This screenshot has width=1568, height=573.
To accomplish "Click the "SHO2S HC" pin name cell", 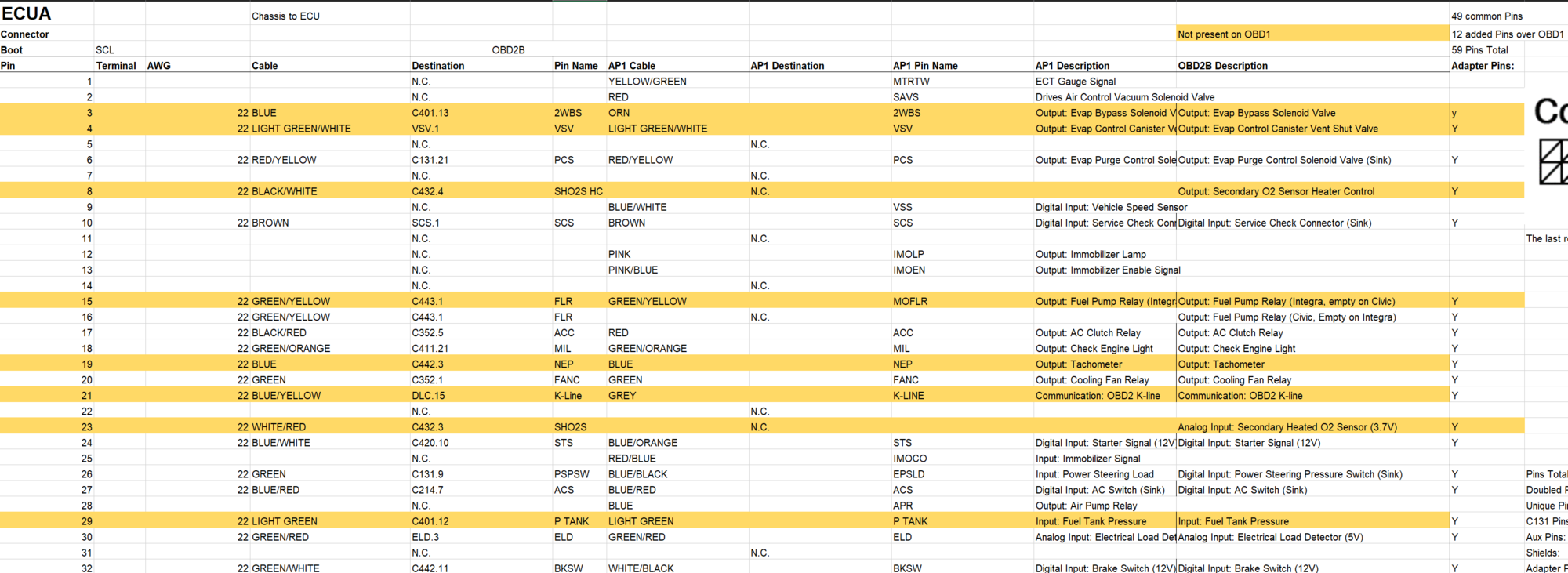I will coord(578,191).
